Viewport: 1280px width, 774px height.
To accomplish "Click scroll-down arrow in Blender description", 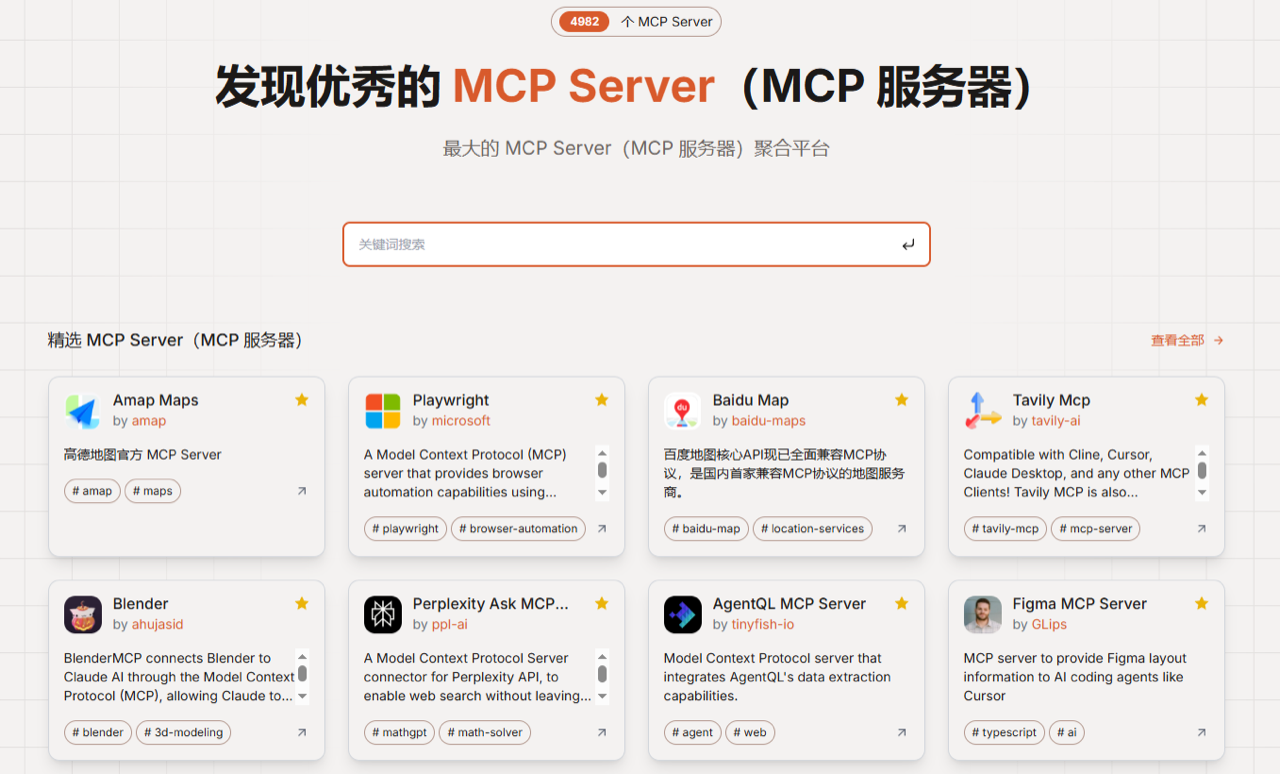I will tap(302, 697).
